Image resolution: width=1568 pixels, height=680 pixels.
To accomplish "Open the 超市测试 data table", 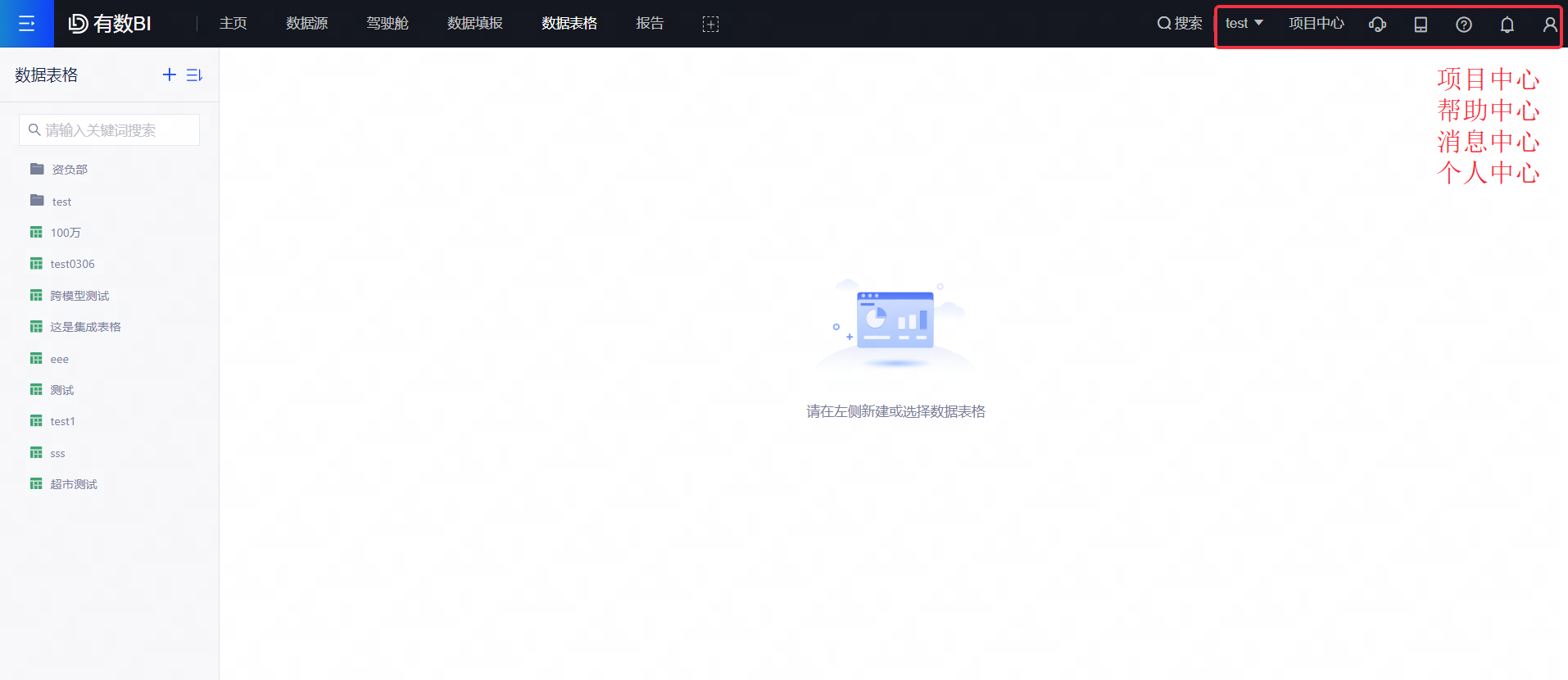I will 74,484.
